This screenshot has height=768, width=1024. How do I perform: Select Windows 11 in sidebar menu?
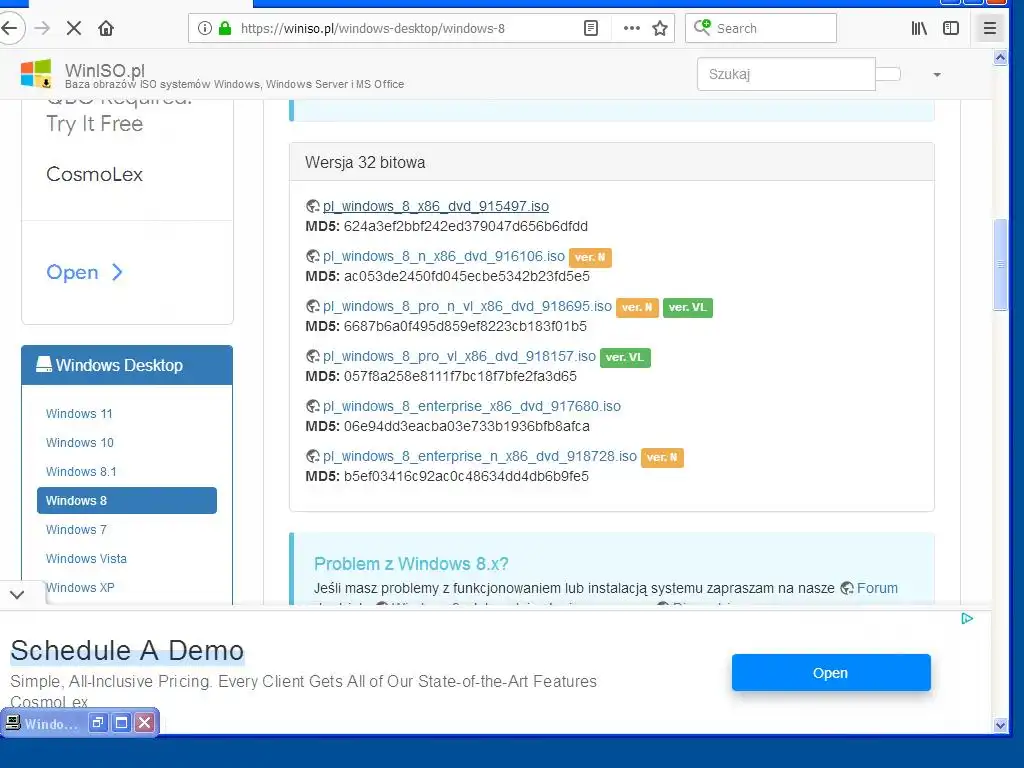tap(79, 413)
